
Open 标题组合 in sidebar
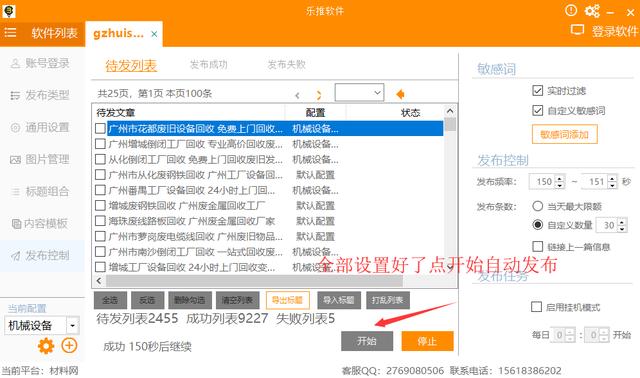[x=40, y=191]
